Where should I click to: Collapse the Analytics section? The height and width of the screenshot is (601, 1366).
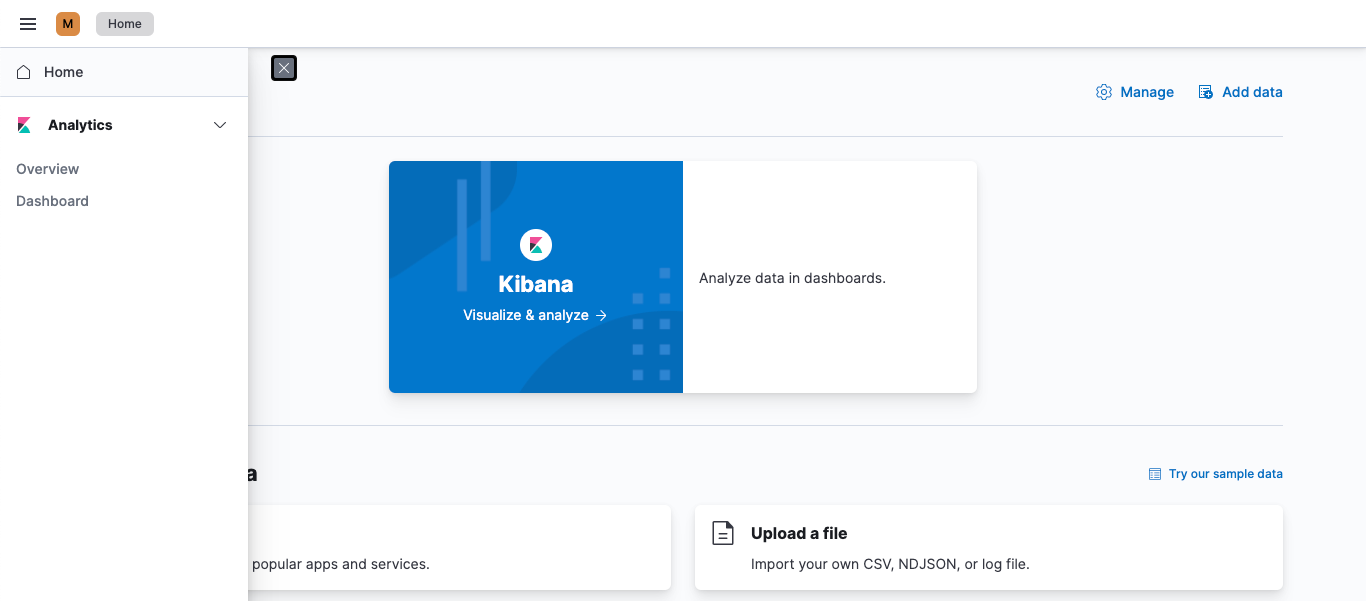pyautogui.click(x=220, y=124)
